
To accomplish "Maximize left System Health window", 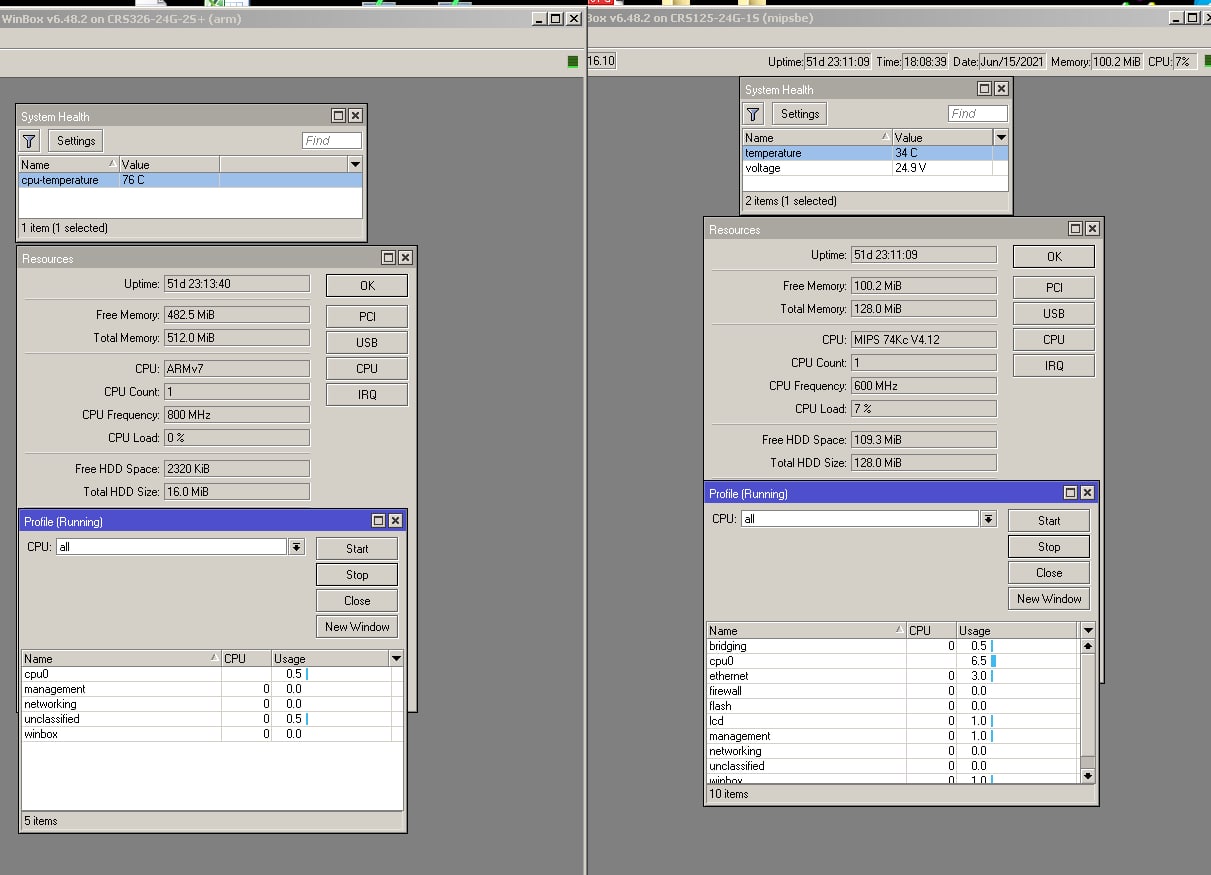I will coord(339,116).
